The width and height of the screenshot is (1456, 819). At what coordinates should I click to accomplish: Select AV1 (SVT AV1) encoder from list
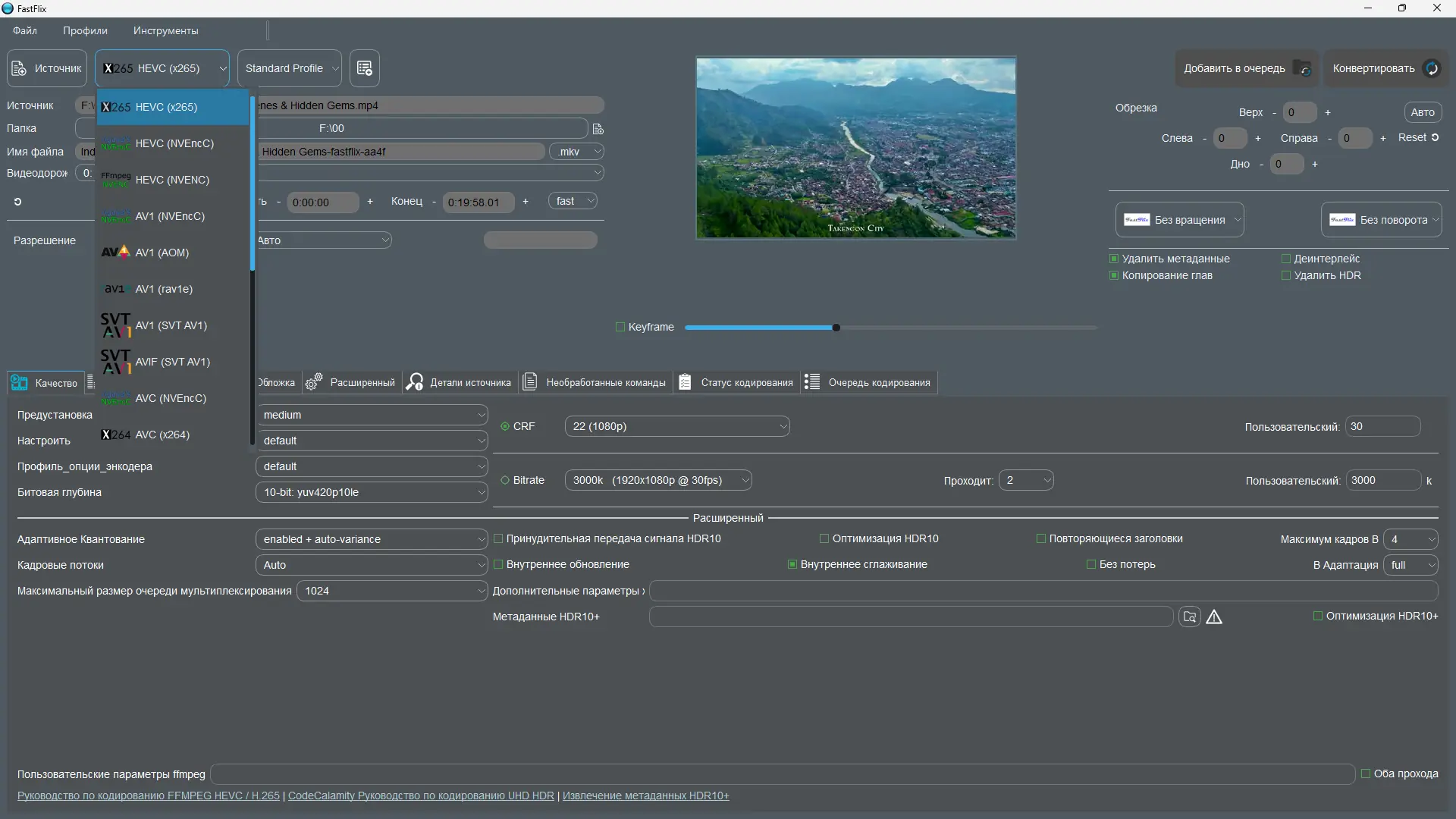172,325
